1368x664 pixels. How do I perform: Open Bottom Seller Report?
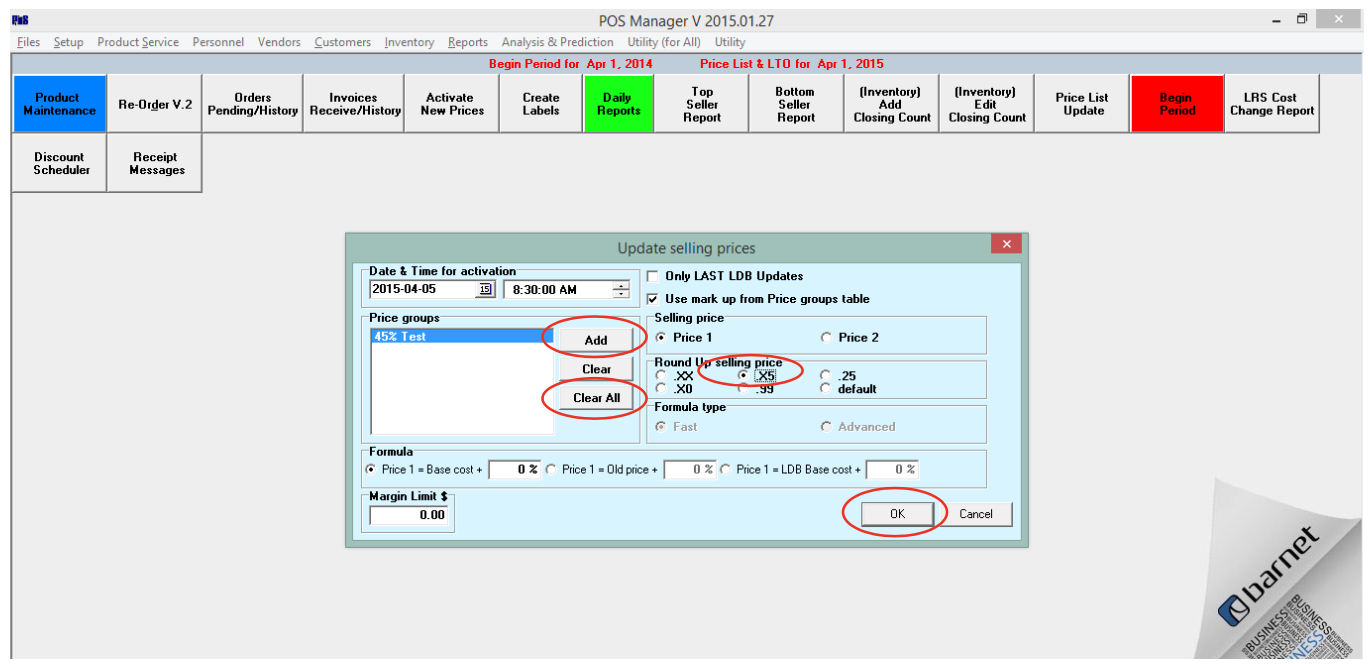(795, 104)
